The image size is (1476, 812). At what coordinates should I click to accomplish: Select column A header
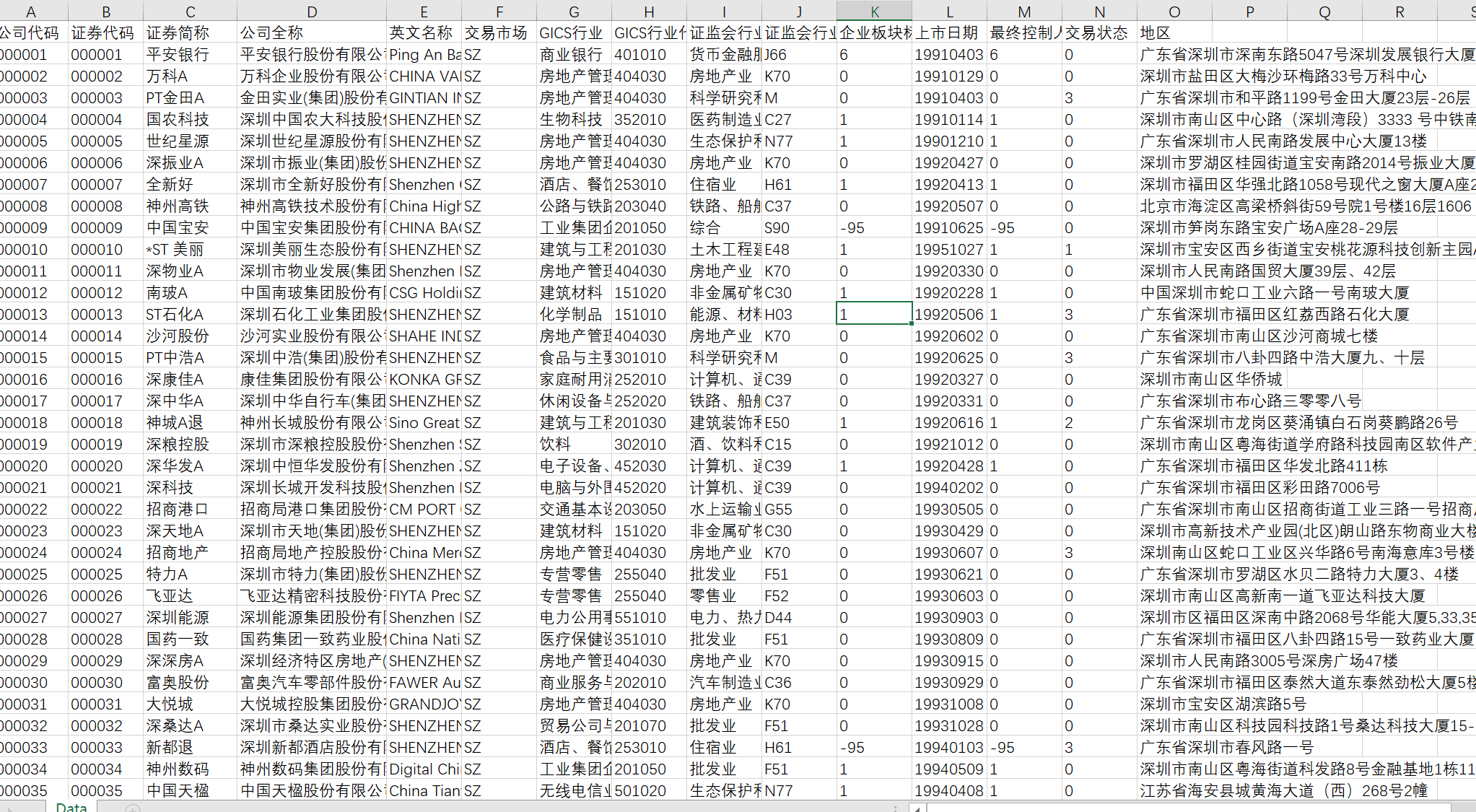tap(31, 11)
